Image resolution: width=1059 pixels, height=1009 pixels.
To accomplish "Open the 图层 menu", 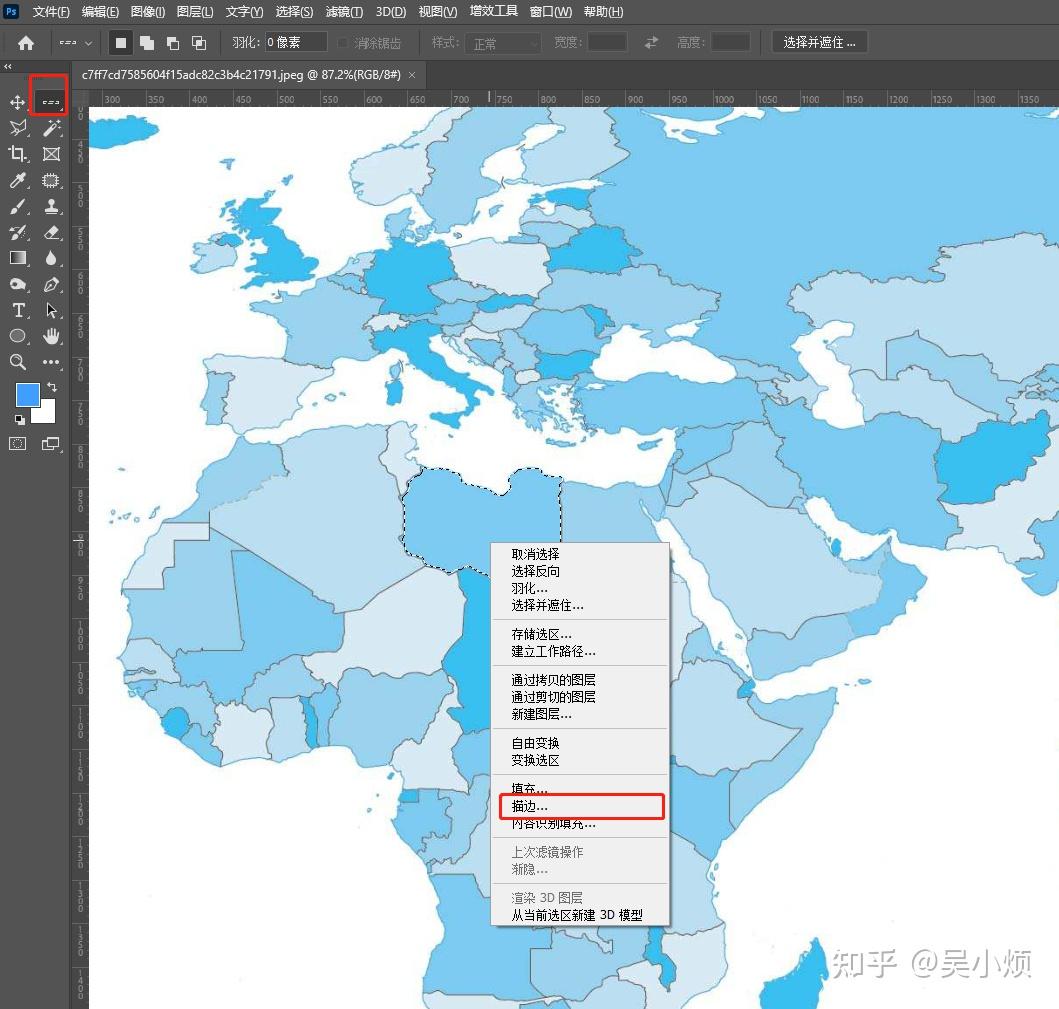I will point(195,11).
